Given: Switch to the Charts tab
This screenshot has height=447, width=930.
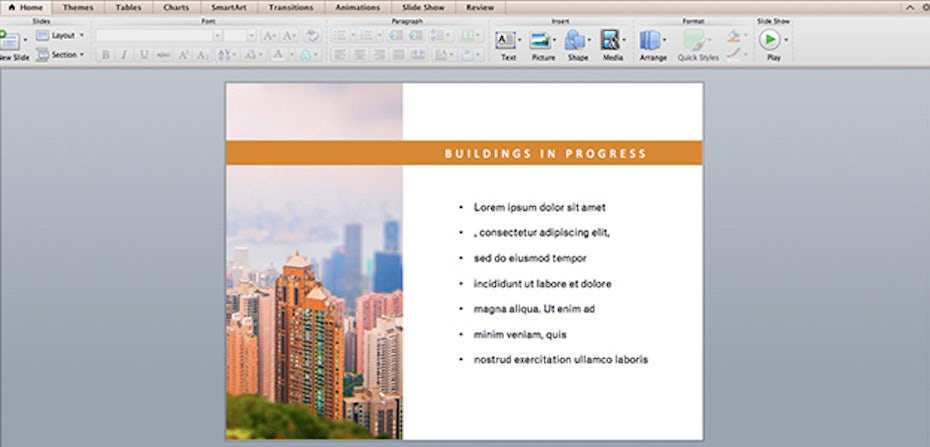Looking at the screenshot, I should tap(176, 8).
